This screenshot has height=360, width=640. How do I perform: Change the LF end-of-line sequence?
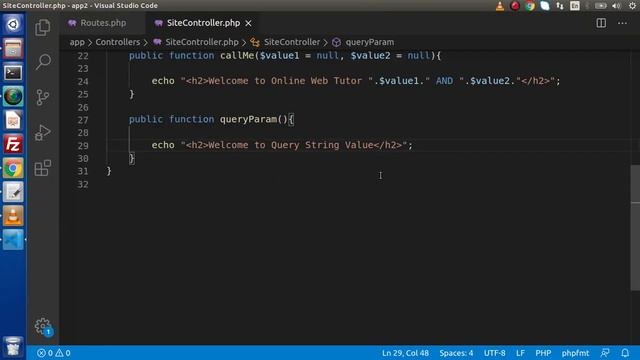click(520, 353)
